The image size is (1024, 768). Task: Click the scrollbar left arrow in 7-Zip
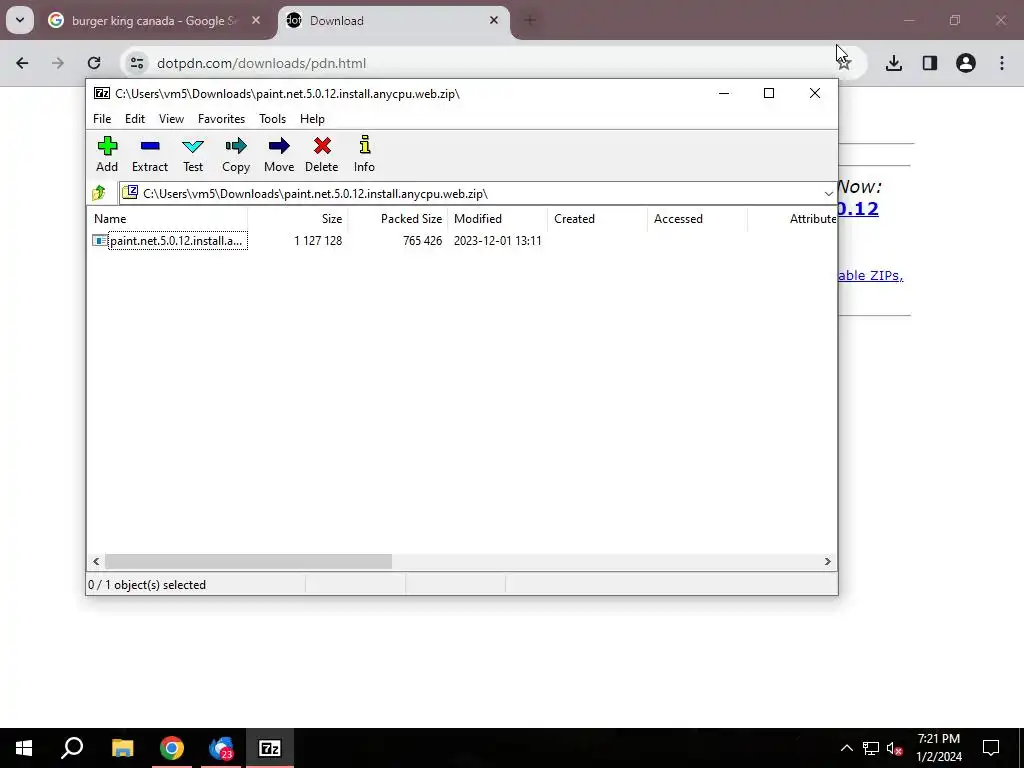pos(96,562)
